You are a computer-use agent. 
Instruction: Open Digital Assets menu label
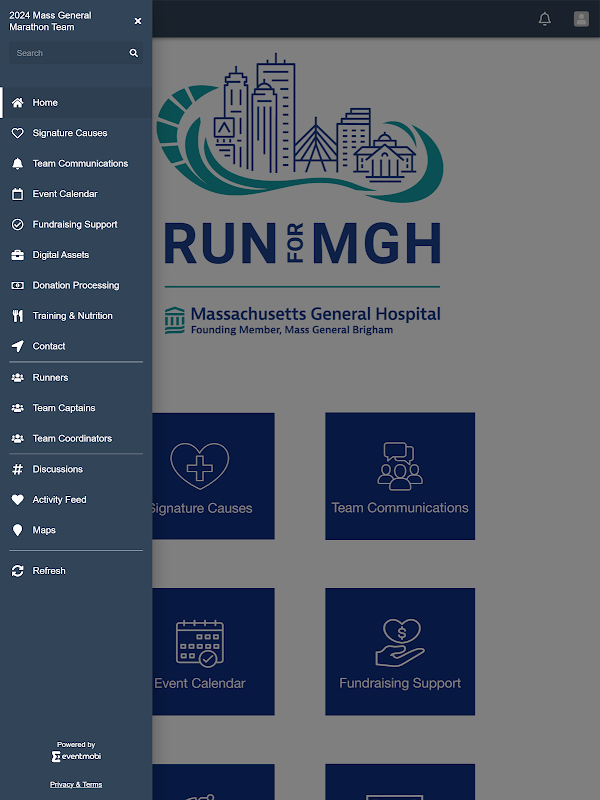61,255
